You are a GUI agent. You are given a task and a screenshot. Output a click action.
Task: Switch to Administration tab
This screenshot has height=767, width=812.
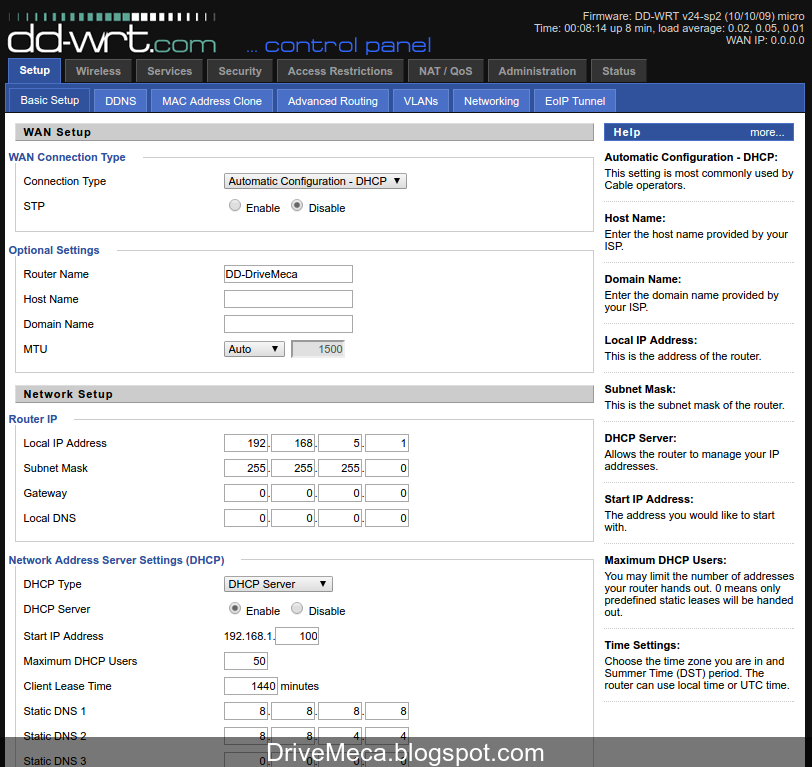537,71
